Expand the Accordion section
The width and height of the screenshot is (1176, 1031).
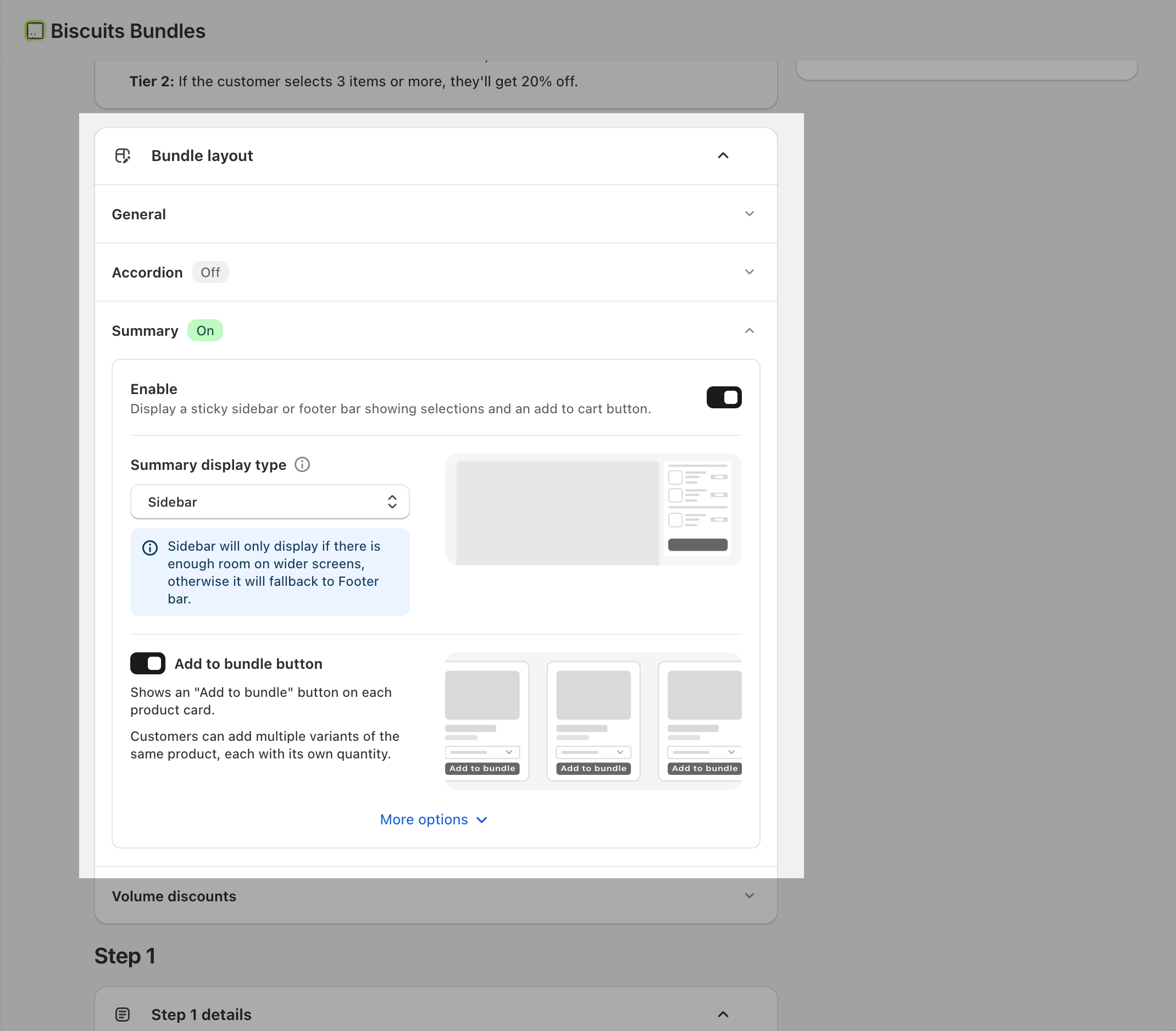pos(436,272)
